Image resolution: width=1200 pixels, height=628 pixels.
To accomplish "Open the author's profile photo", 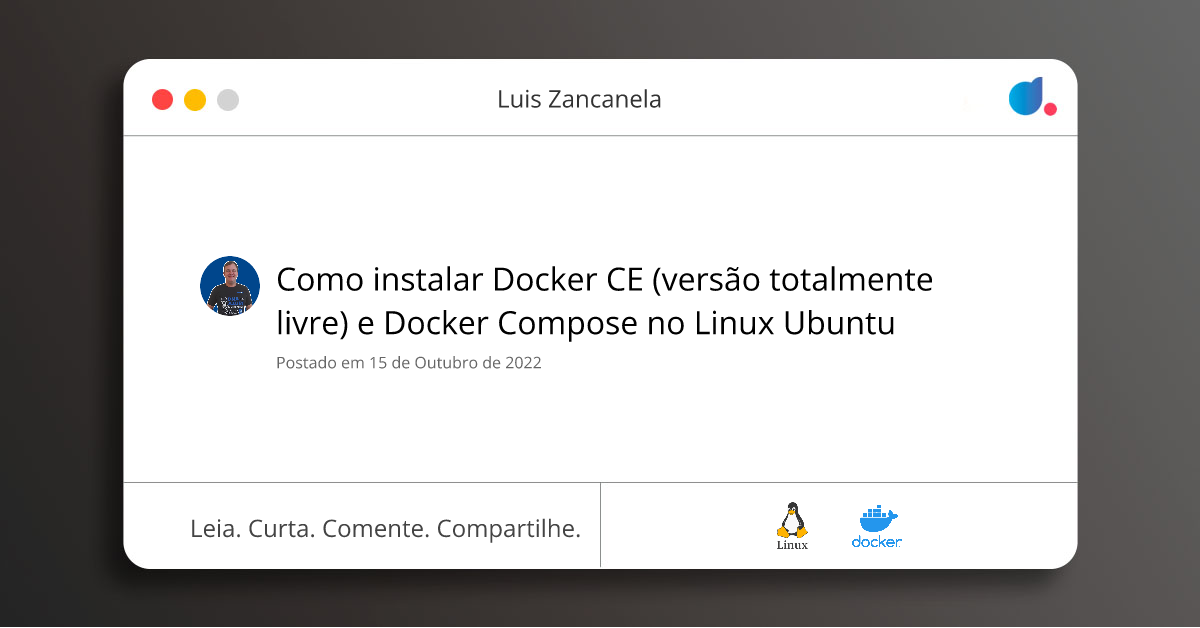I will click(x=230, y=286).
